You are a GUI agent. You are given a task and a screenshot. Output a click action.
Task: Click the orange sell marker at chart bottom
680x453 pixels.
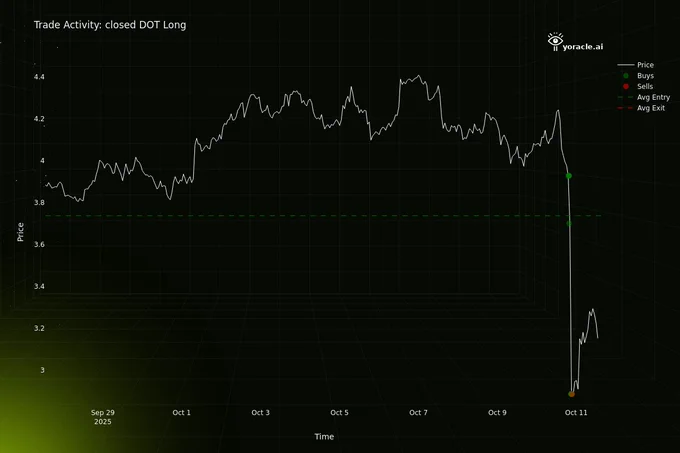[x=572, y=394]
